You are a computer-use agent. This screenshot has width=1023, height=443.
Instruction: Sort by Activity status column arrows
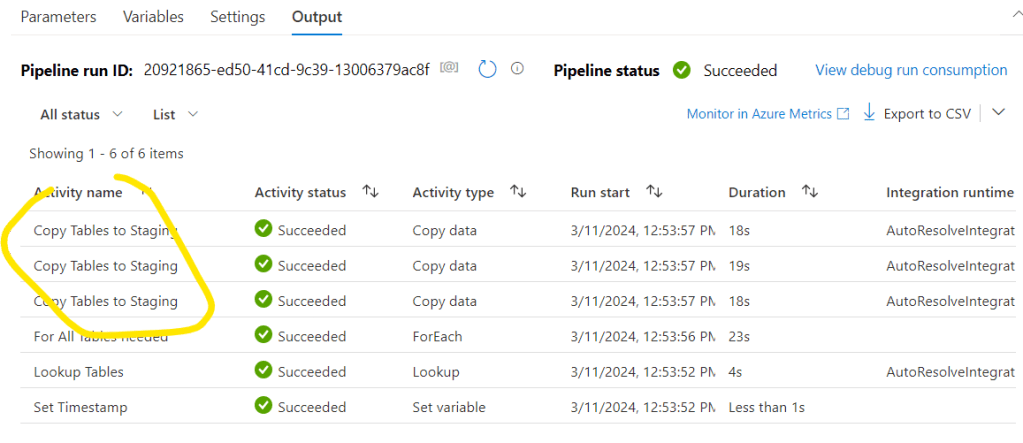[x=370, y=192]
